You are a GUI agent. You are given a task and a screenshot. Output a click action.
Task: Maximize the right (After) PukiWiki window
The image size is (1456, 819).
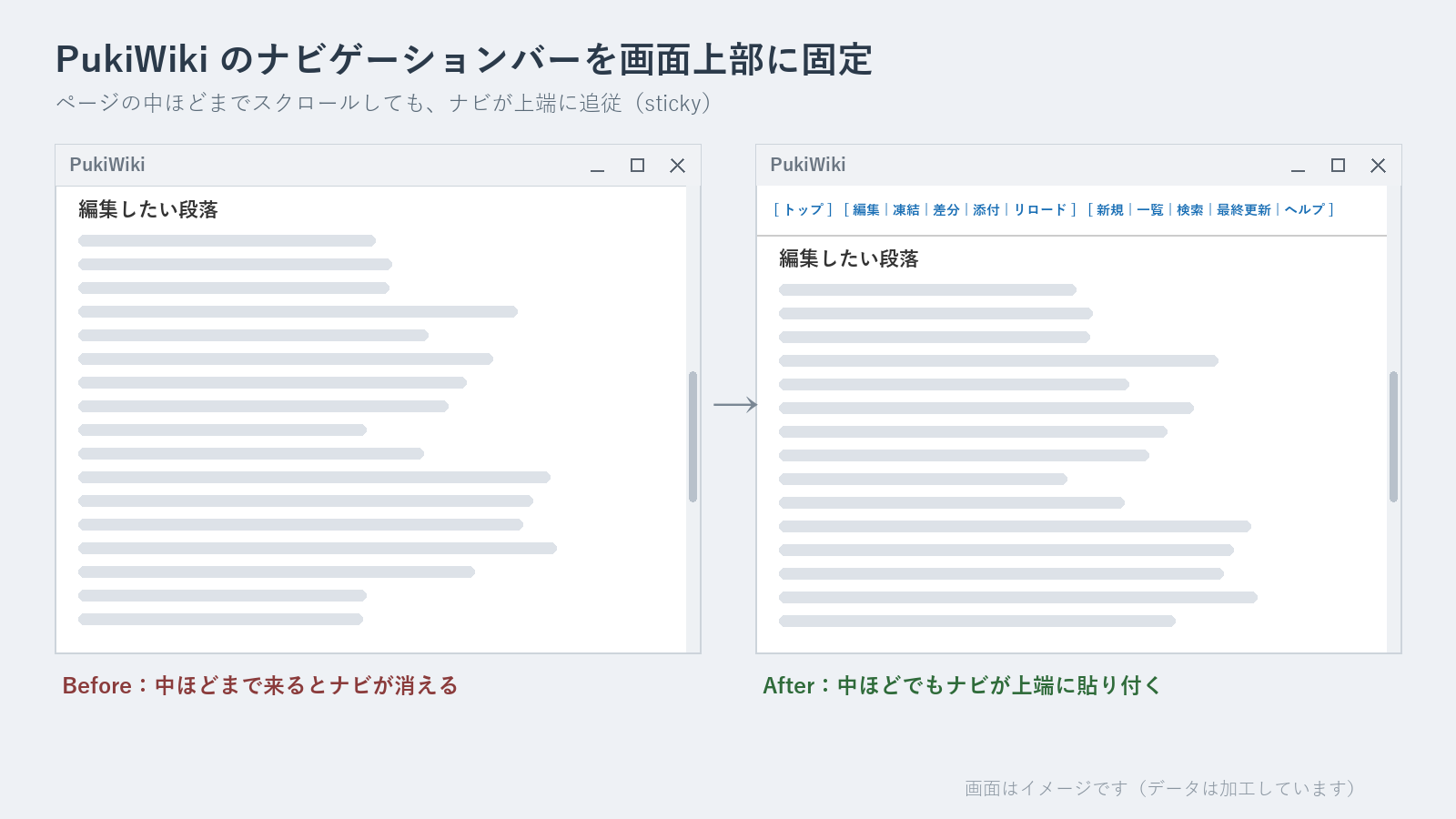[1338, 166]
